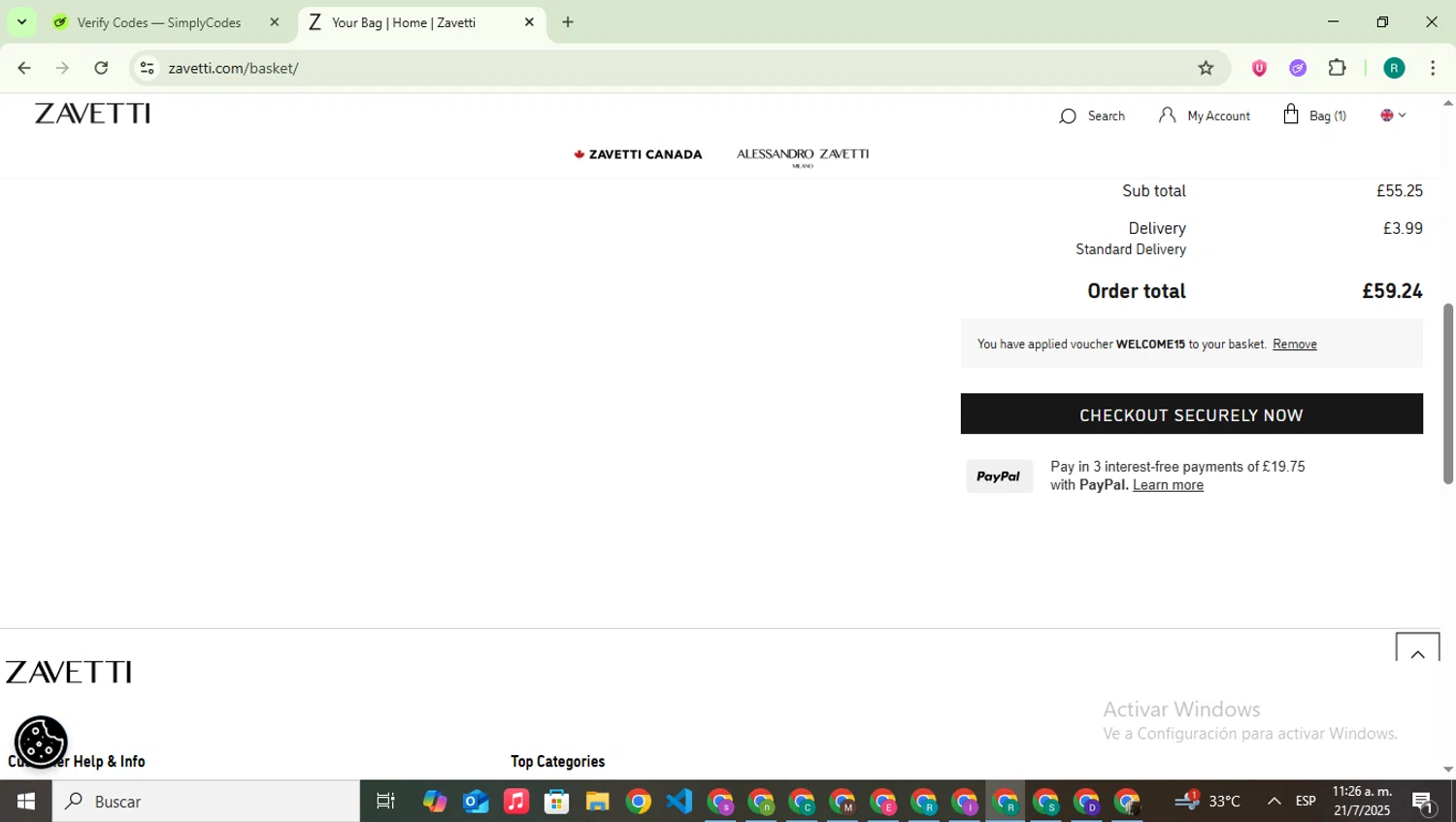This screenshot has width=1456, height=822.
Task: Close the Verify Codes SimplyCodes tab
Action: click(x=275, y=22)
